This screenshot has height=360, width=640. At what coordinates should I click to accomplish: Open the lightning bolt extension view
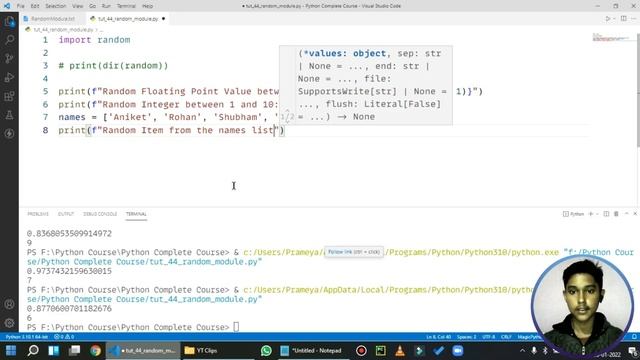tap(9, 133)
